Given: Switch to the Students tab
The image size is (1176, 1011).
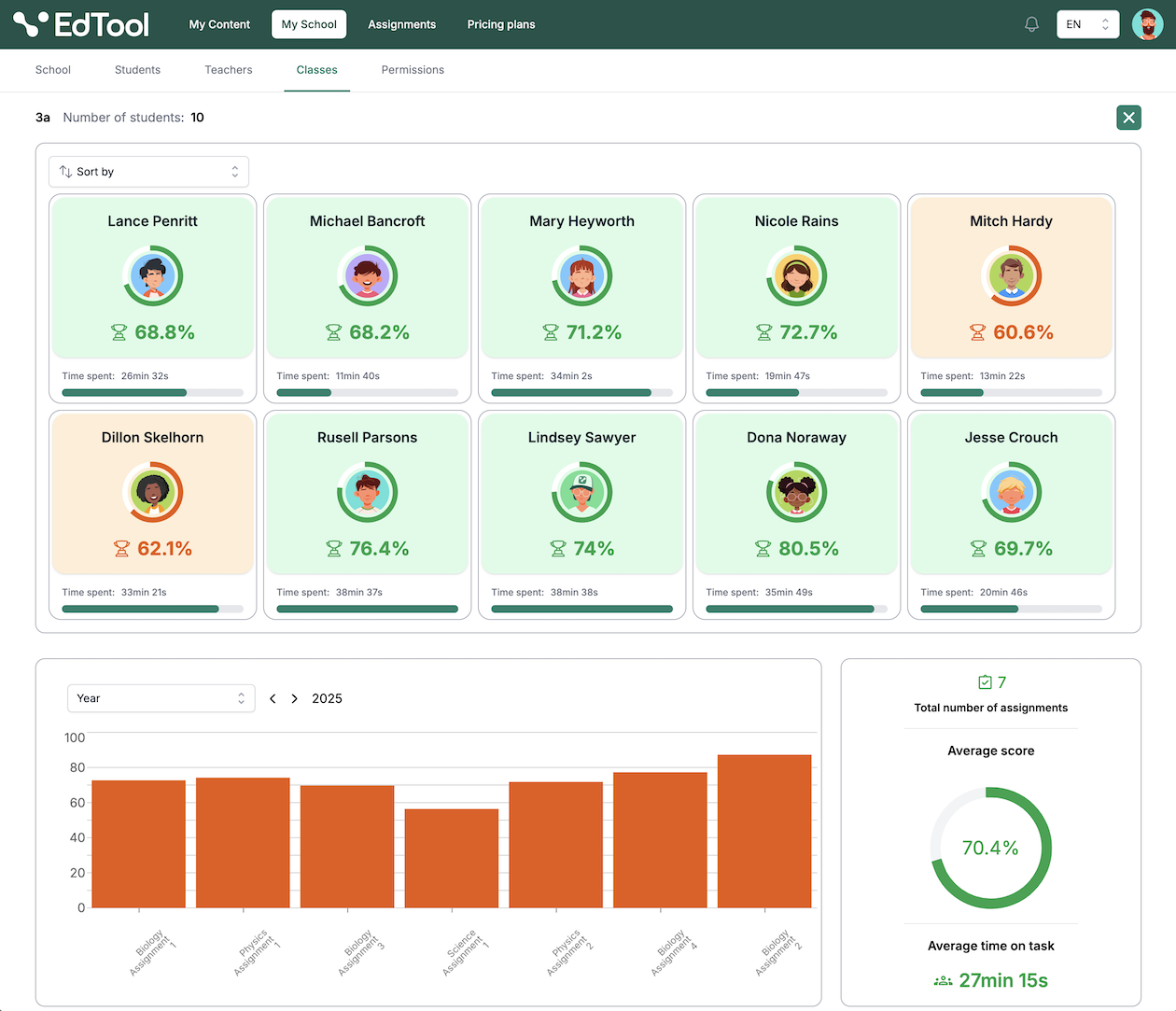Looking at the screenshot, I should pos(137,70).
